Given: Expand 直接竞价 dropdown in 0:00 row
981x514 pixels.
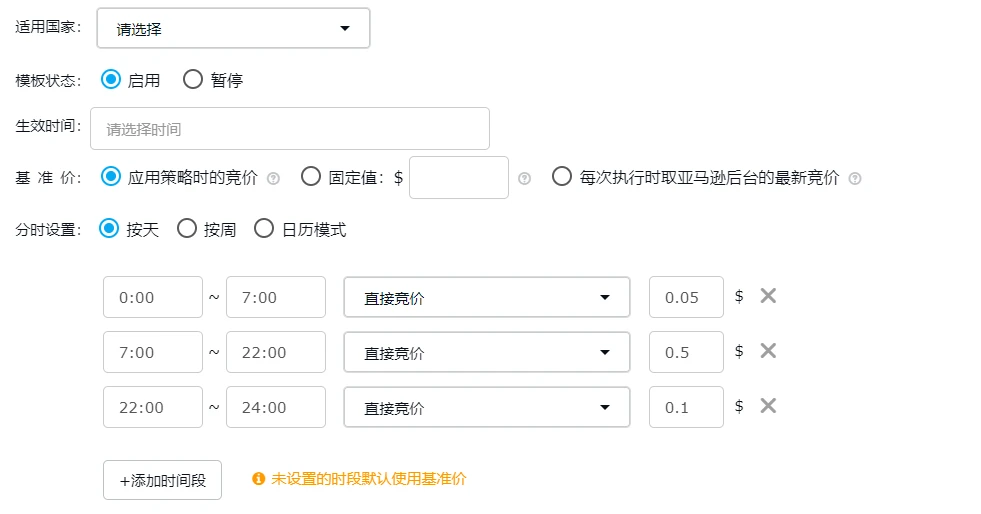Looking at the screenshot, I should pyautogui.click(x=486, y=297).
